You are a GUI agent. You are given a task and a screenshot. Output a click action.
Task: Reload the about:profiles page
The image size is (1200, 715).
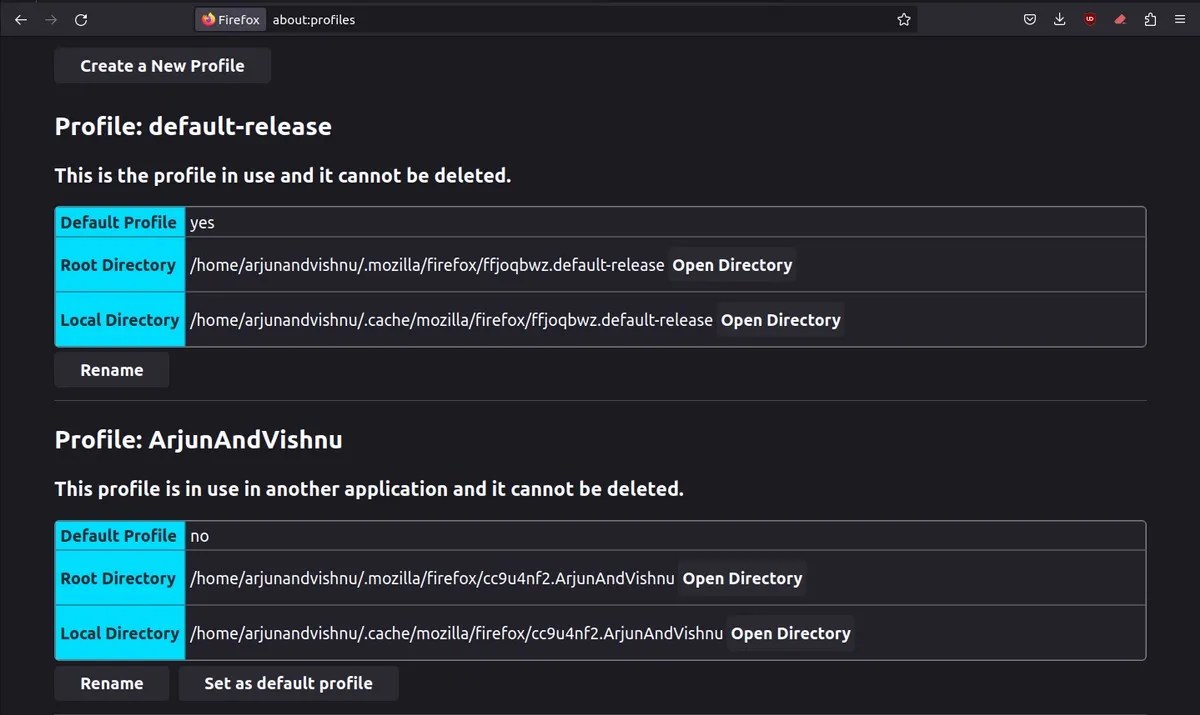[x=81, y=20]
